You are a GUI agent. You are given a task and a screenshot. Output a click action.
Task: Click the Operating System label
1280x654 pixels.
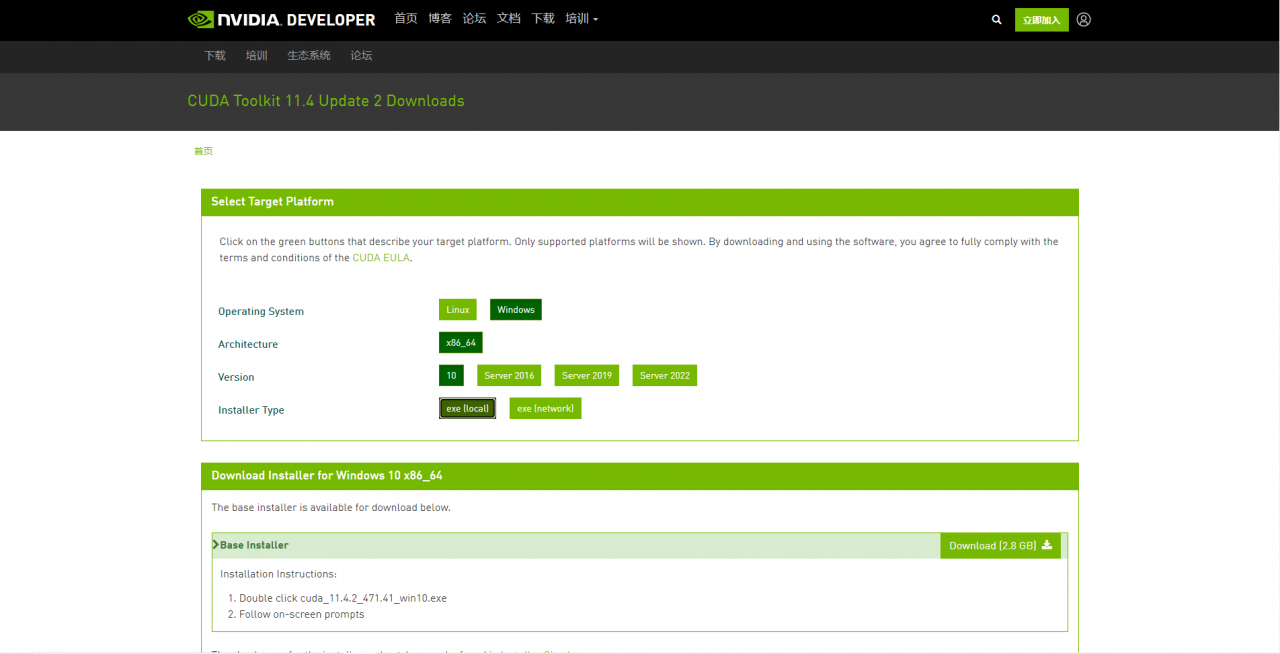261,311
